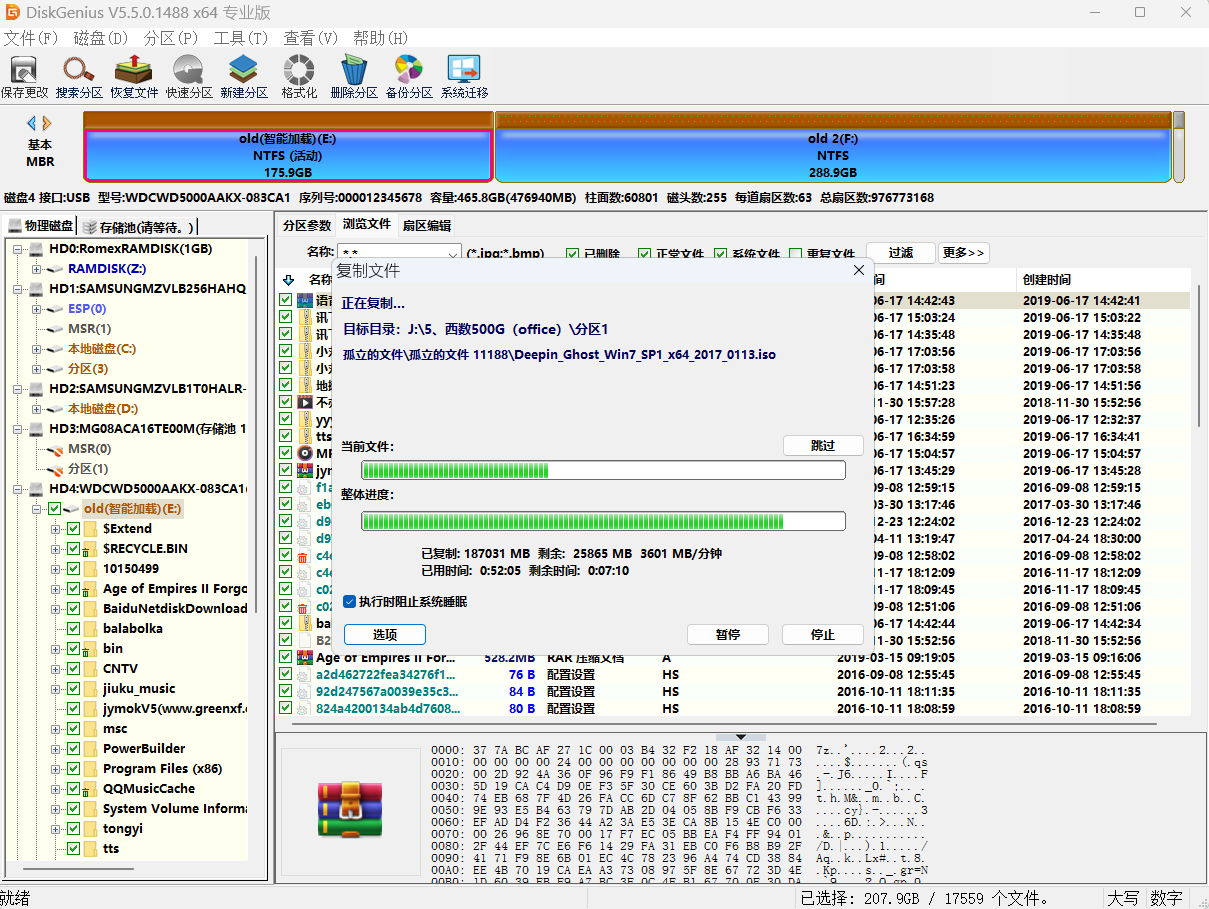Collapse the HD3:MG08ACA16TE00M disk node
This screenshot has width=1209, height=909.
click(x=19, y=429)
